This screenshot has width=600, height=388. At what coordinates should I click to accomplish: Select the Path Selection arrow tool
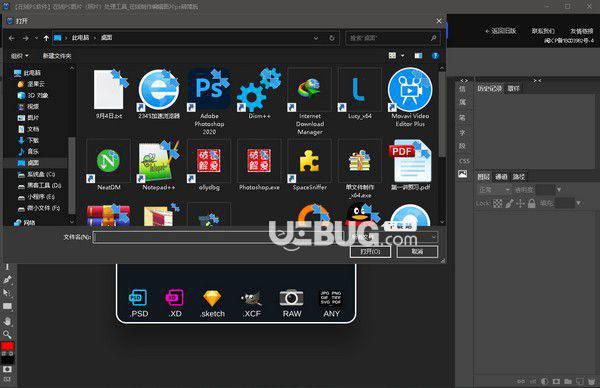[x=7, y=293]
